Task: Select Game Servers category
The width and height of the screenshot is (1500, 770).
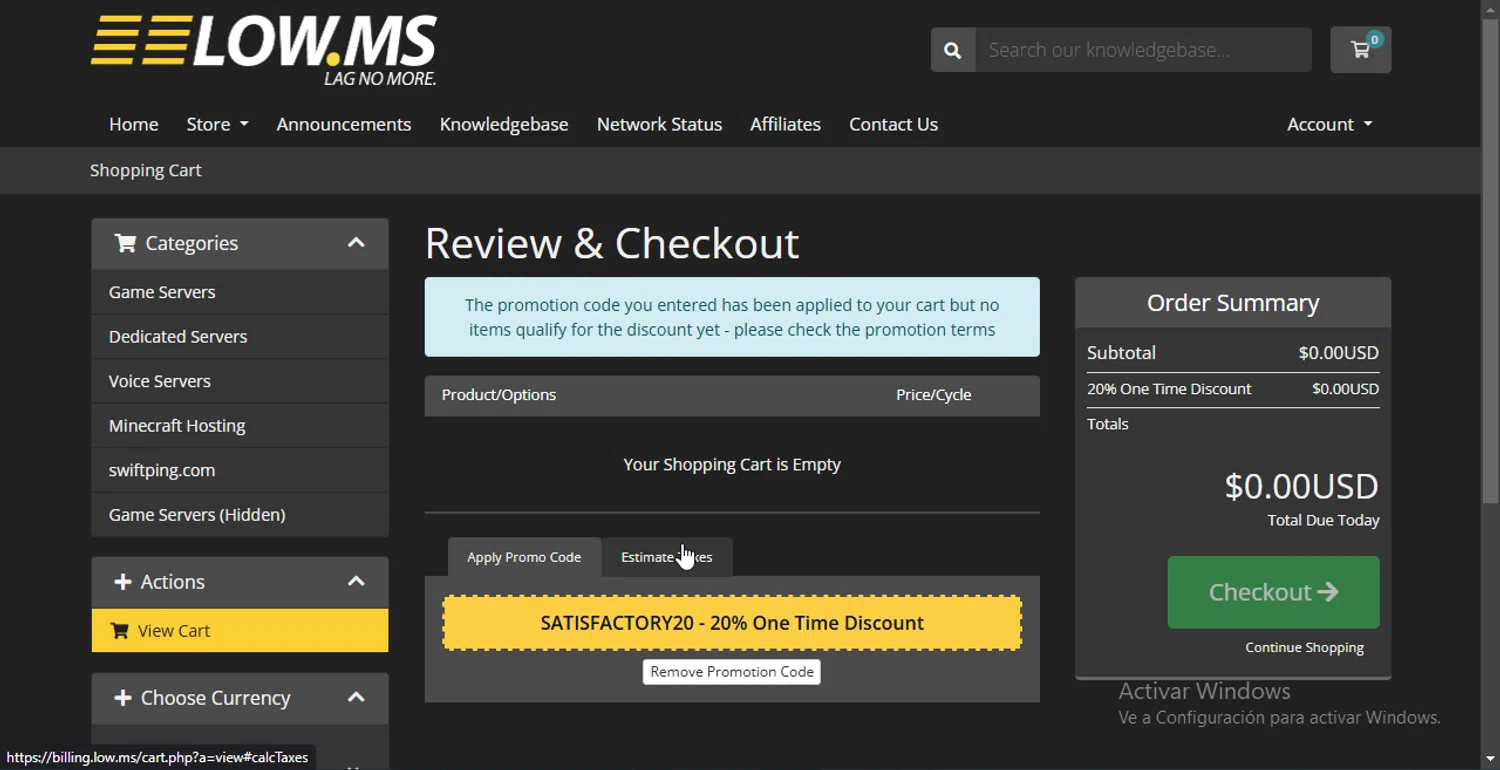Action: click(240, 292)
